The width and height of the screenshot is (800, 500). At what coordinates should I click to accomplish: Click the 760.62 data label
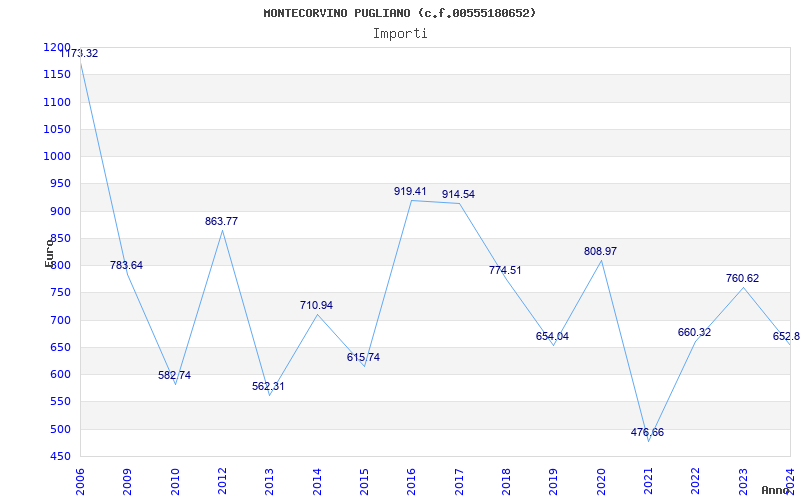742,279
